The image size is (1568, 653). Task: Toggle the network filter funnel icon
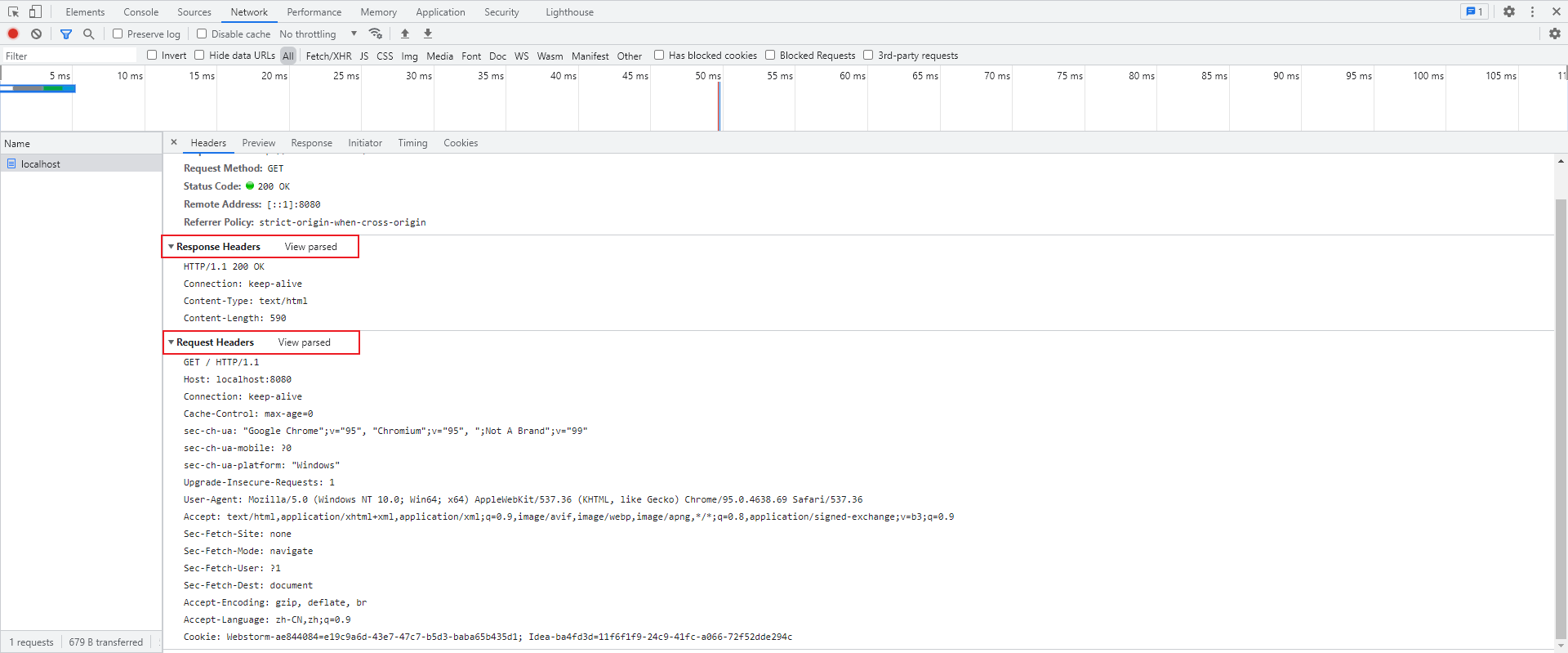pos(66,34)
